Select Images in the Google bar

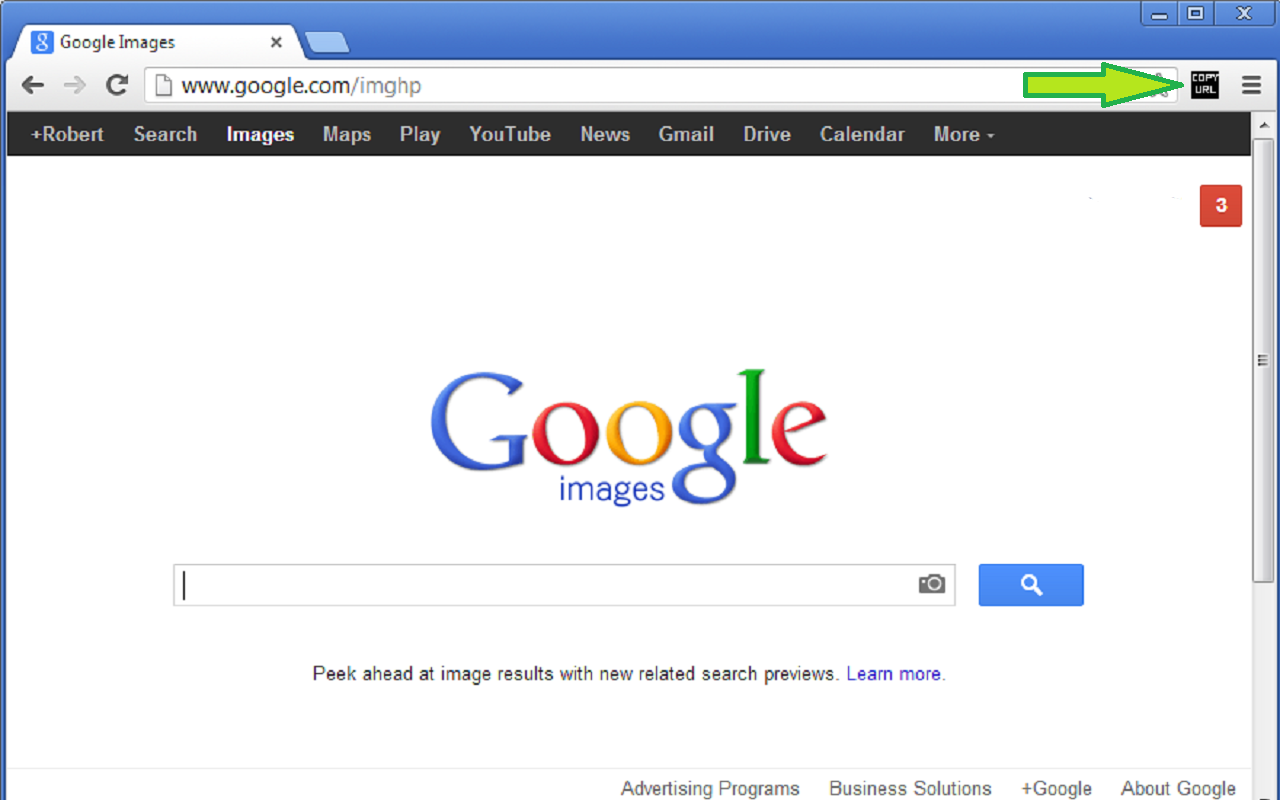pyautogui.click(x=260, y=134)
